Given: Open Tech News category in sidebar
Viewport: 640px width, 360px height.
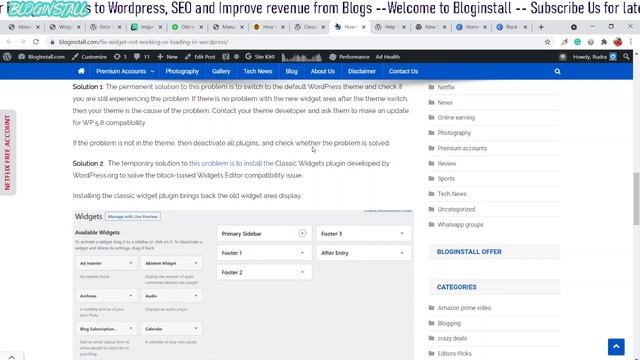Looking at the screenshot, I should tap(452, 194).
